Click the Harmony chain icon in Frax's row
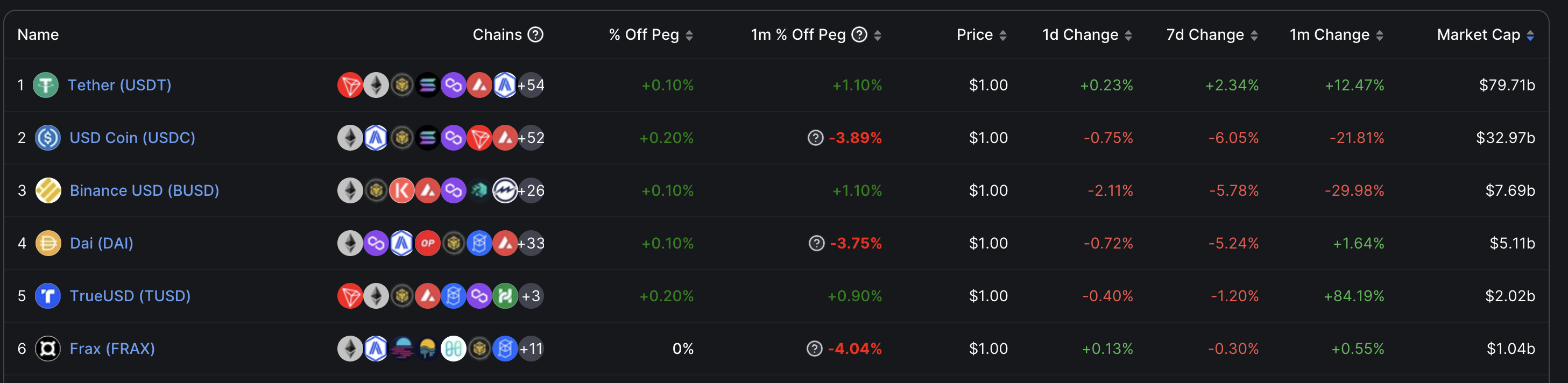This screenshot has height=383, width=1568. 454,349
